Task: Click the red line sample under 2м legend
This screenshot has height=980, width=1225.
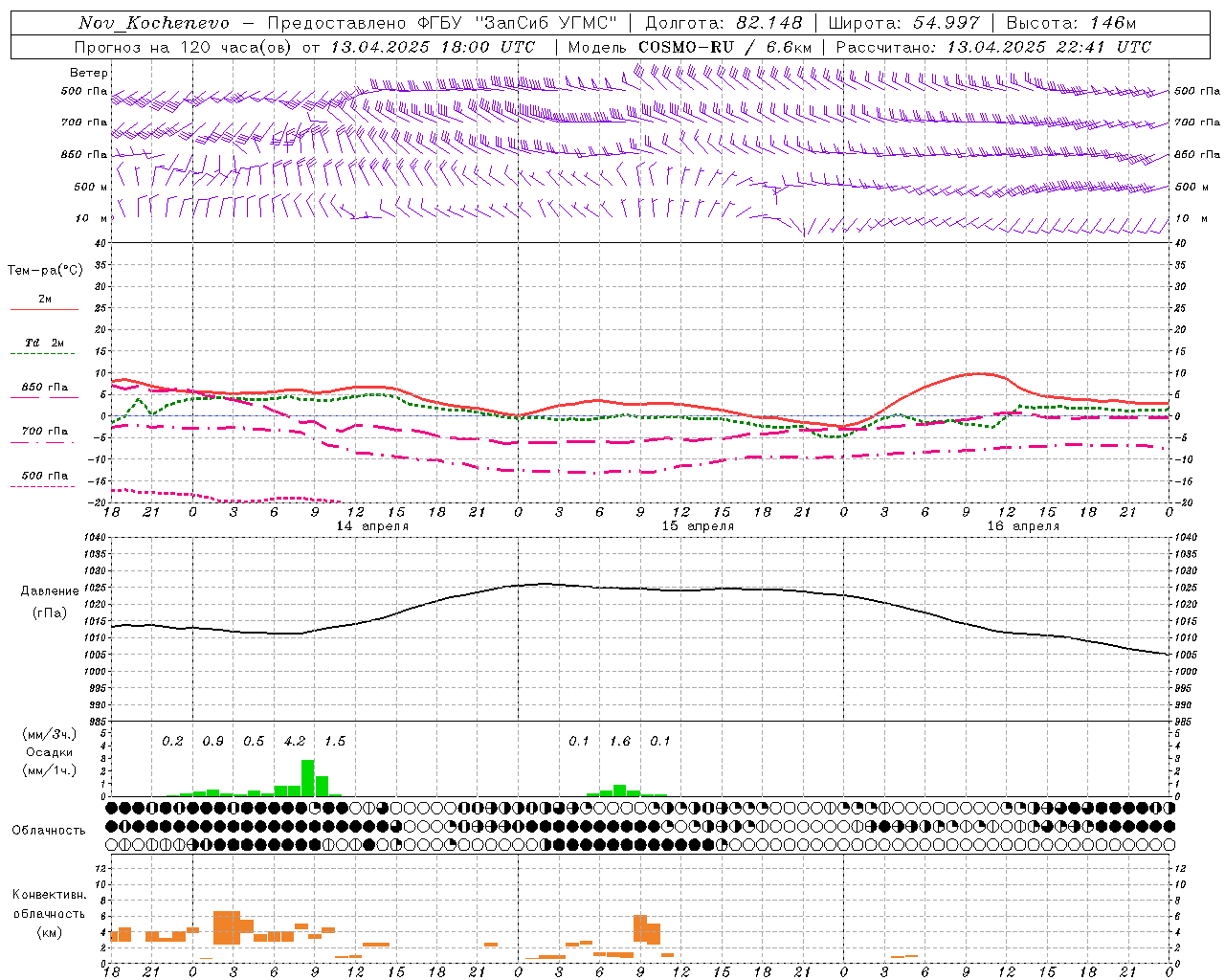Action: pos(45,310)
